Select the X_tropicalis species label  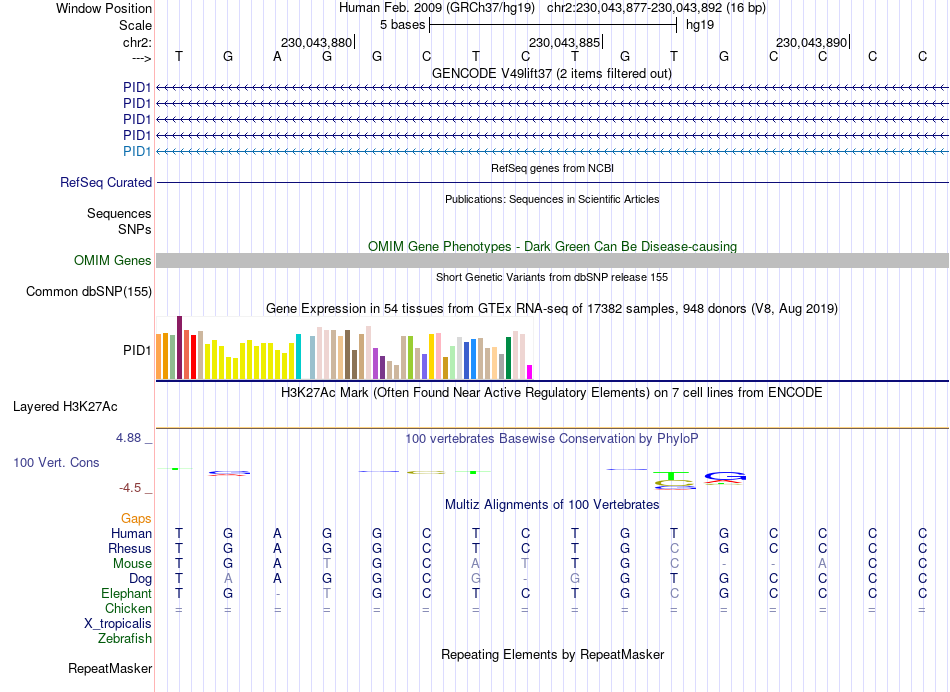[x=118, y=624]
